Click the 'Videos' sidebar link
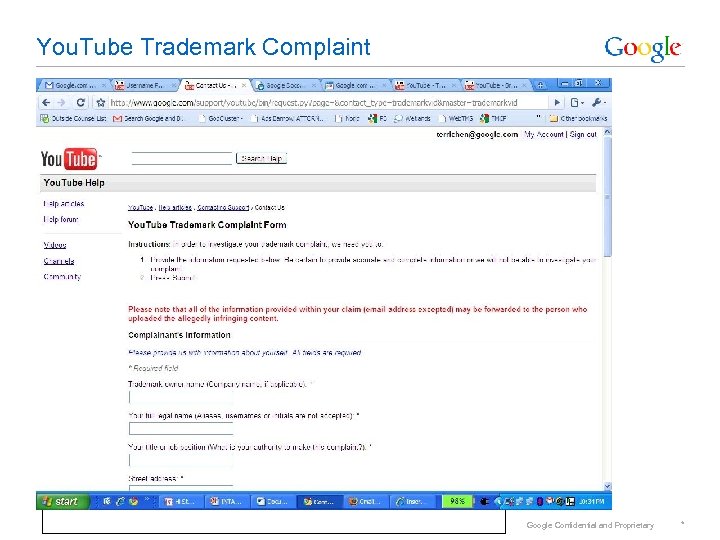The height and width of the screenshot is (540, 720). (x=55, y=245)
